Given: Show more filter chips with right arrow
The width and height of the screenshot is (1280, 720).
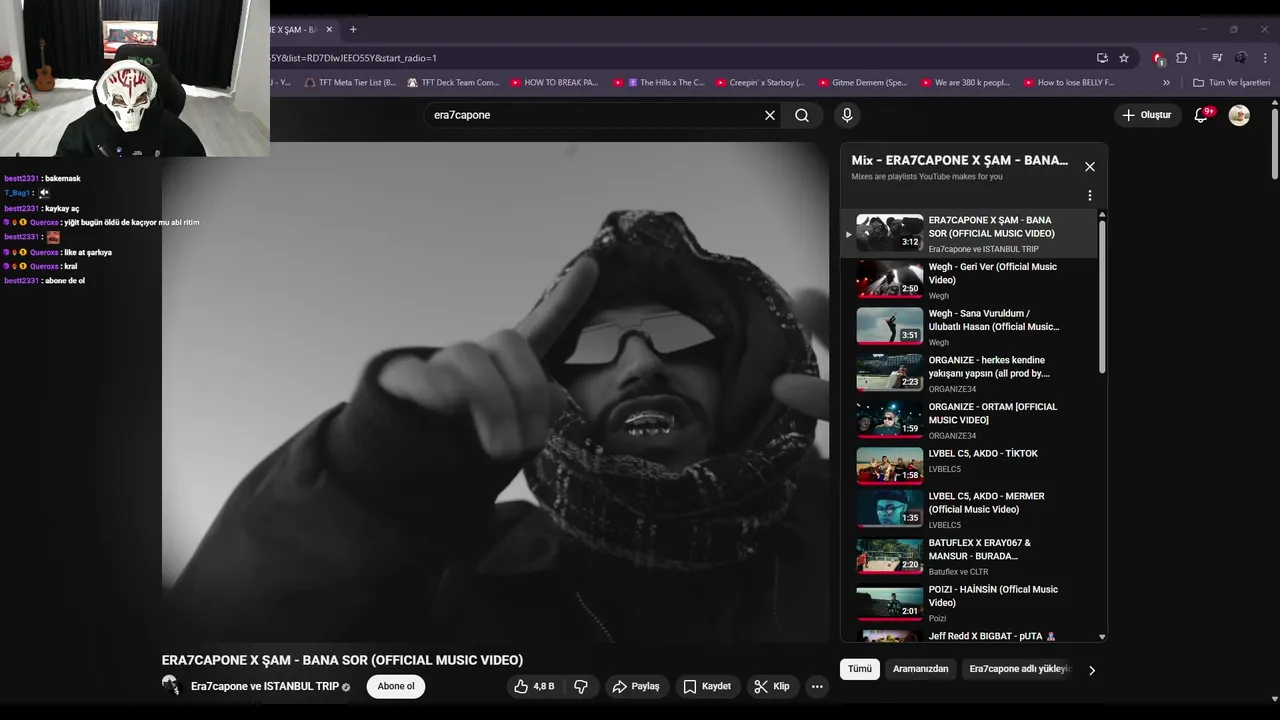Looking at the screenshot, I should [x=1092, y=670].
